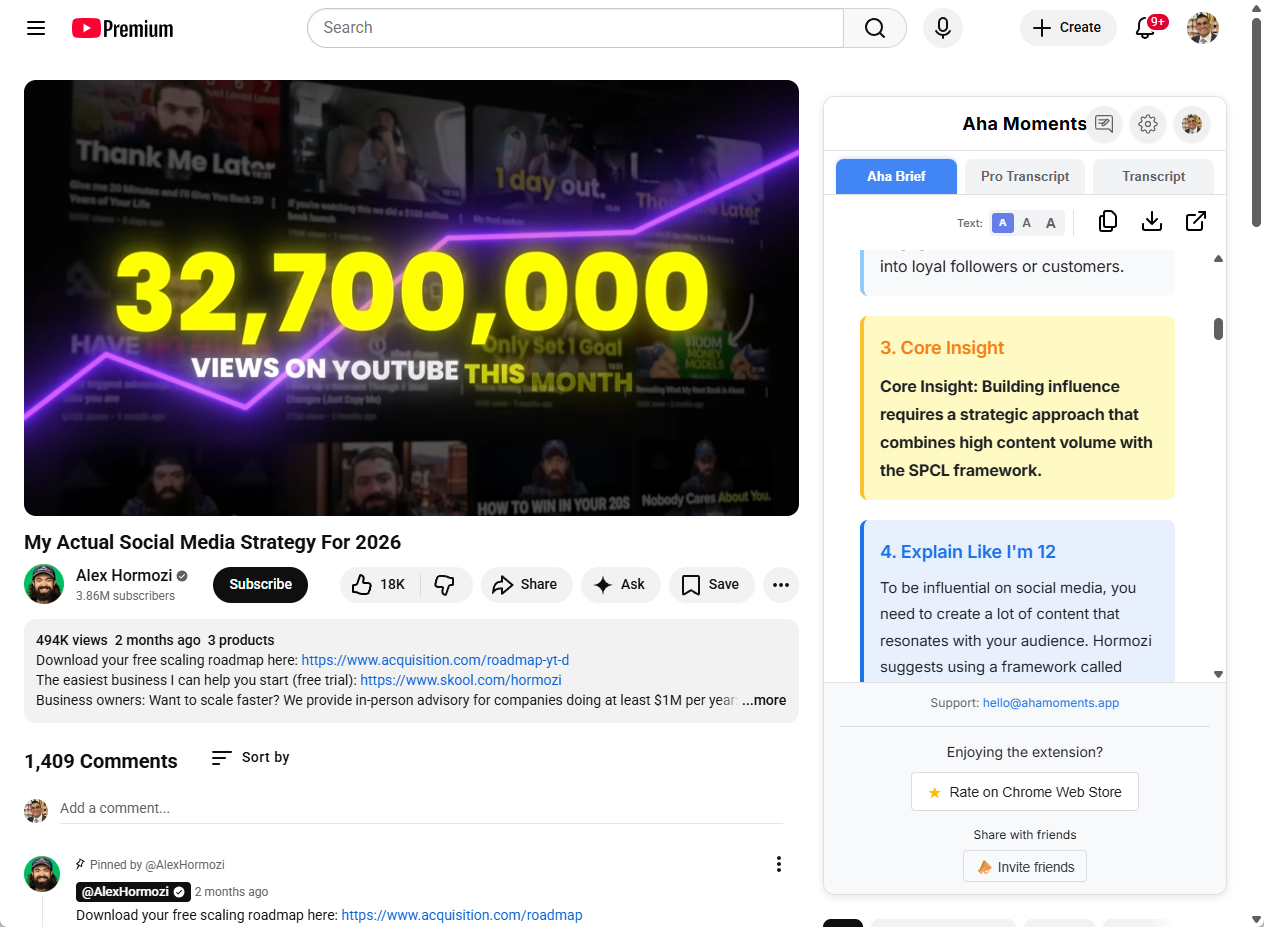This screenshot has width=1264, height=927.
Task: Open acquisition.com/roadmap link in pinned comment
Action: click(x=462, y=915)
